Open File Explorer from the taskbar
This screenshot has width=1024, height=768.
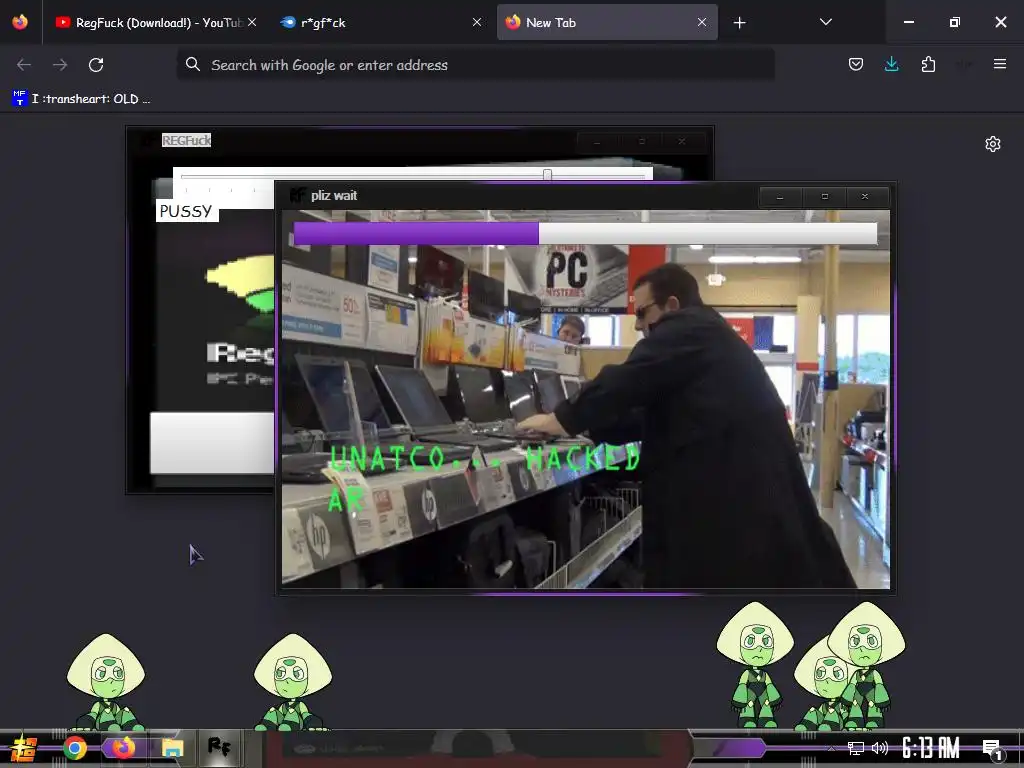point(172,748)
